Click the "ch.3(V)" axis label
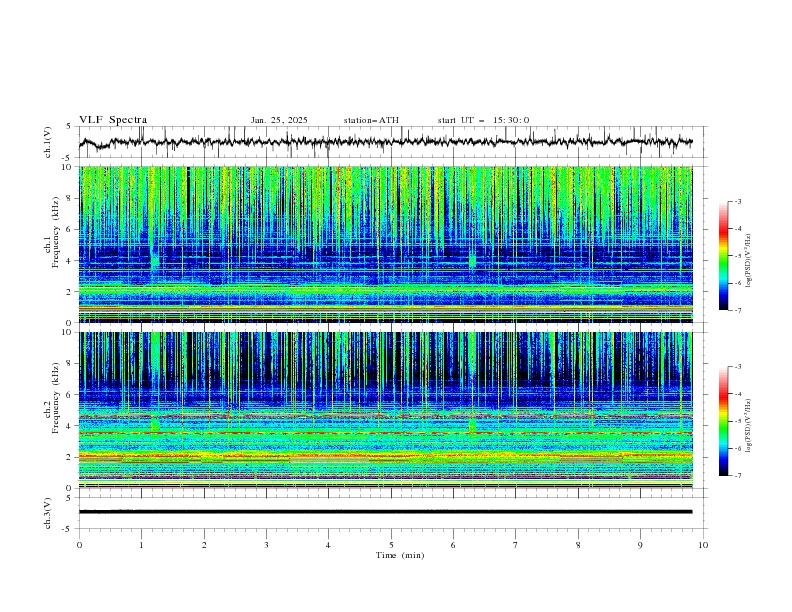This screenshot has width=792, height=612. (x=48, y=513)
